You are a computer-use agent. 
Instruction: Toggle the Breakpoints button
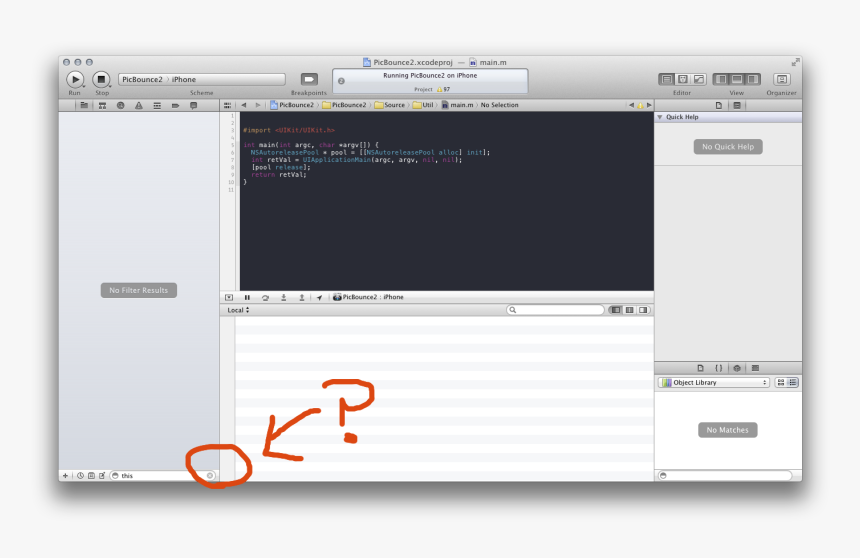309,80
